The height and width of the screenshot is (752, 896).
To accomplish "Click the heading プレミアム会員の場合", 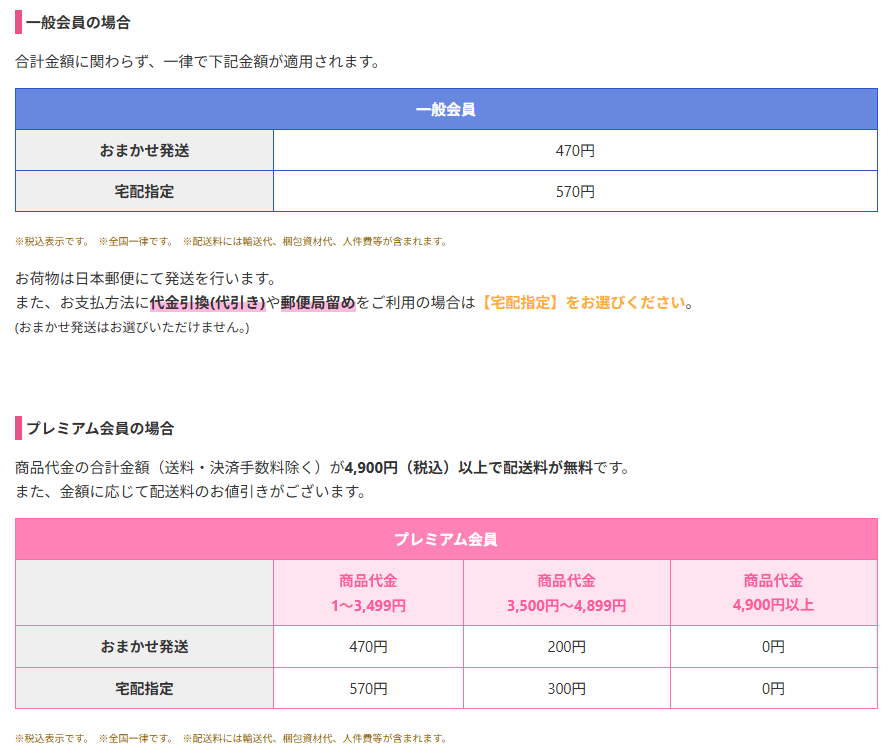I will 100,429.
